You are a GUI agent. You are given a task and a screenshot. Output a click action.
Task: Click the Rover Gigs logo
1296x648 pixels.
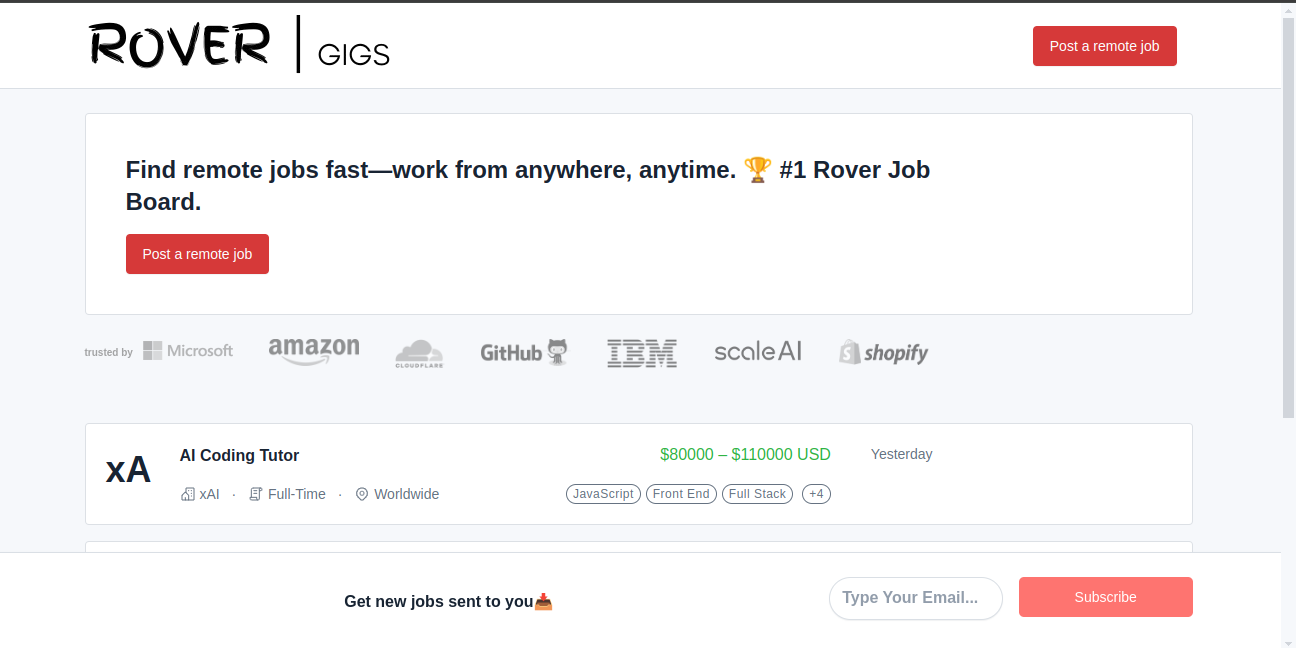click(239, 45)
